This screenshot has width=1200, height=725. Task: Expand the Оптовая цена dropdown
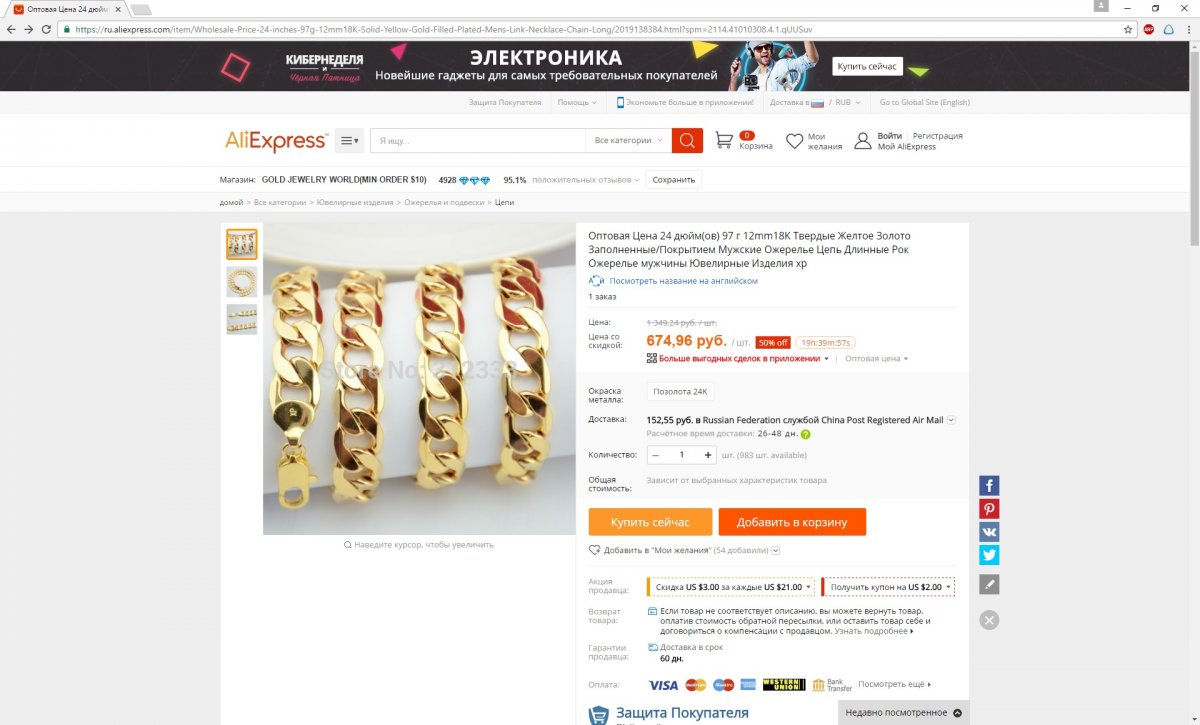click(x=876, y=358)
